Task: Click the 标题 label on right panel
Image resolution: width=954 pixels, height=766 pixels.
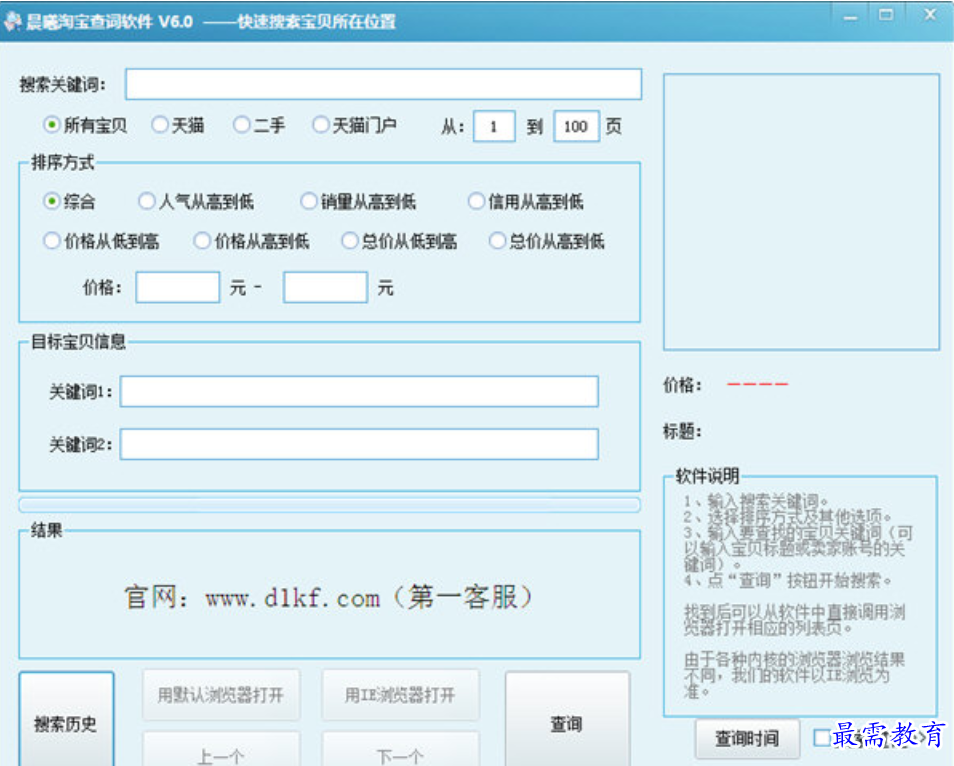Action: coord(682,431)
